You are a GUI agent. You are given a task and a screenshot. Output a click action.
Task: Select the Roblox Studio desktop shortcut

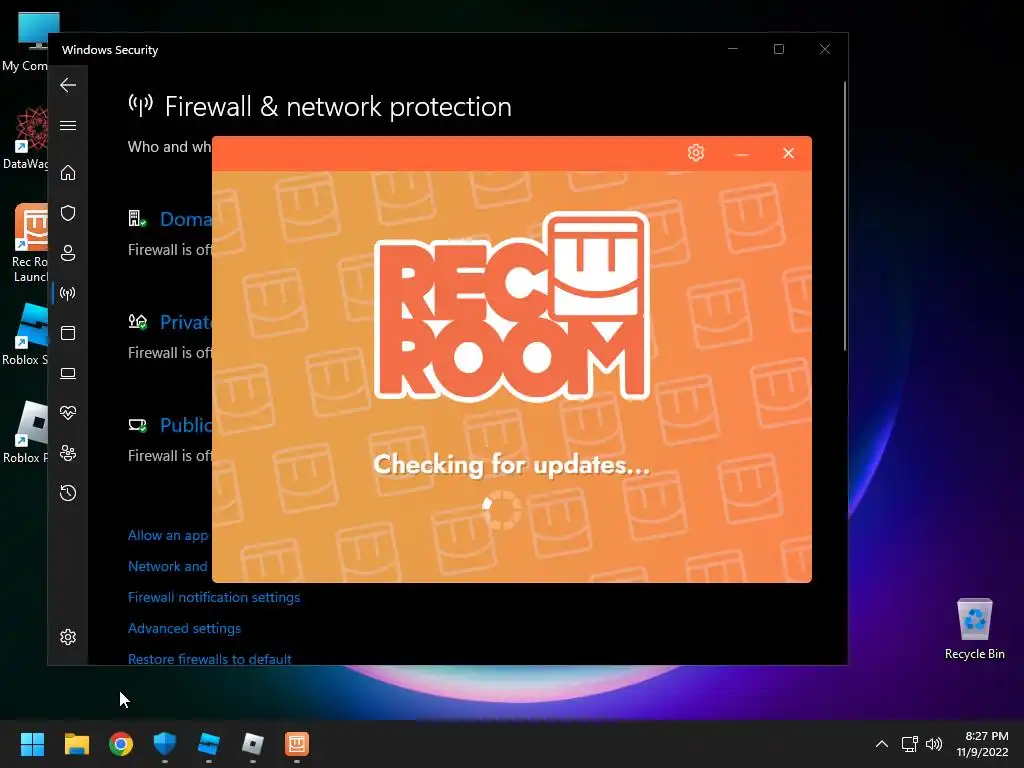point(24,334)
